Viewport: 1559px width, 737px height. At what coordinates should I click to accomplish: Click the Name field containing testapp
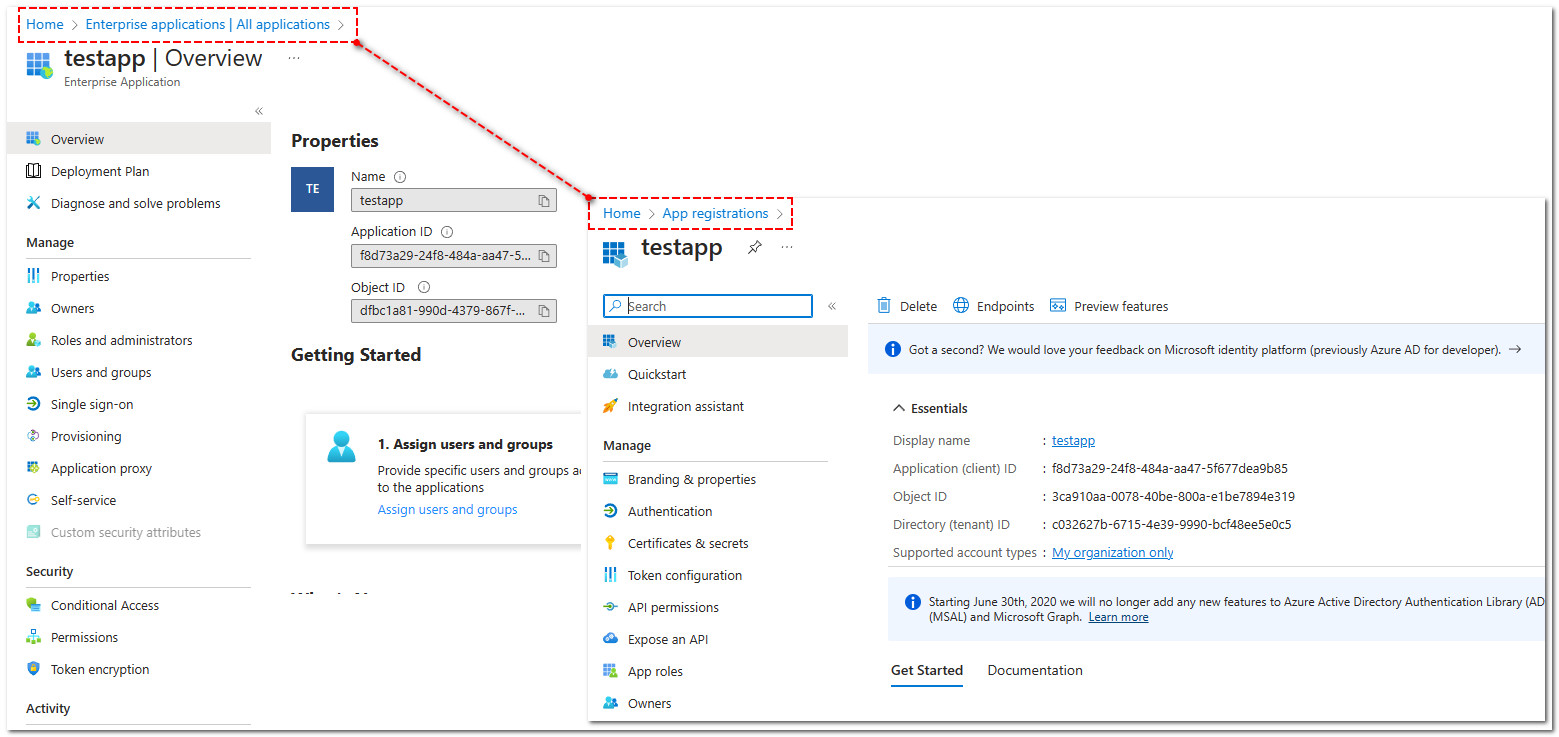[454, 200]
